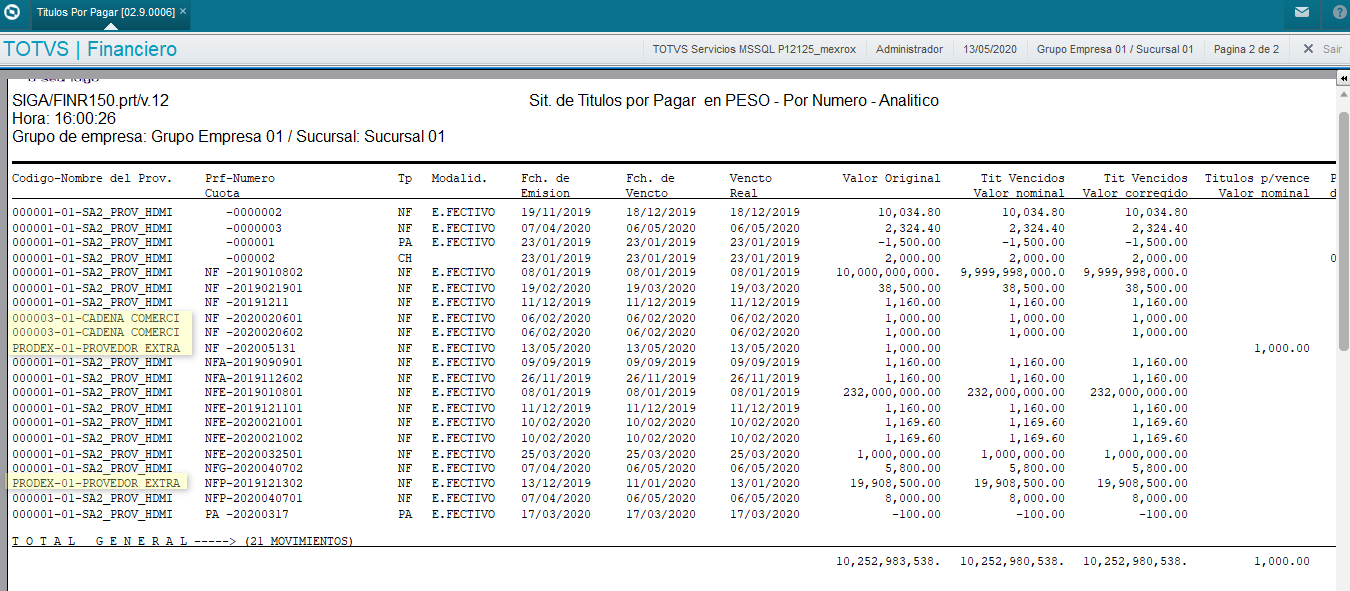The height and width of the screenshot is (591, 1350).
Task: Collapse the side panel using the small arrow icon
Action: [1343, 78]
